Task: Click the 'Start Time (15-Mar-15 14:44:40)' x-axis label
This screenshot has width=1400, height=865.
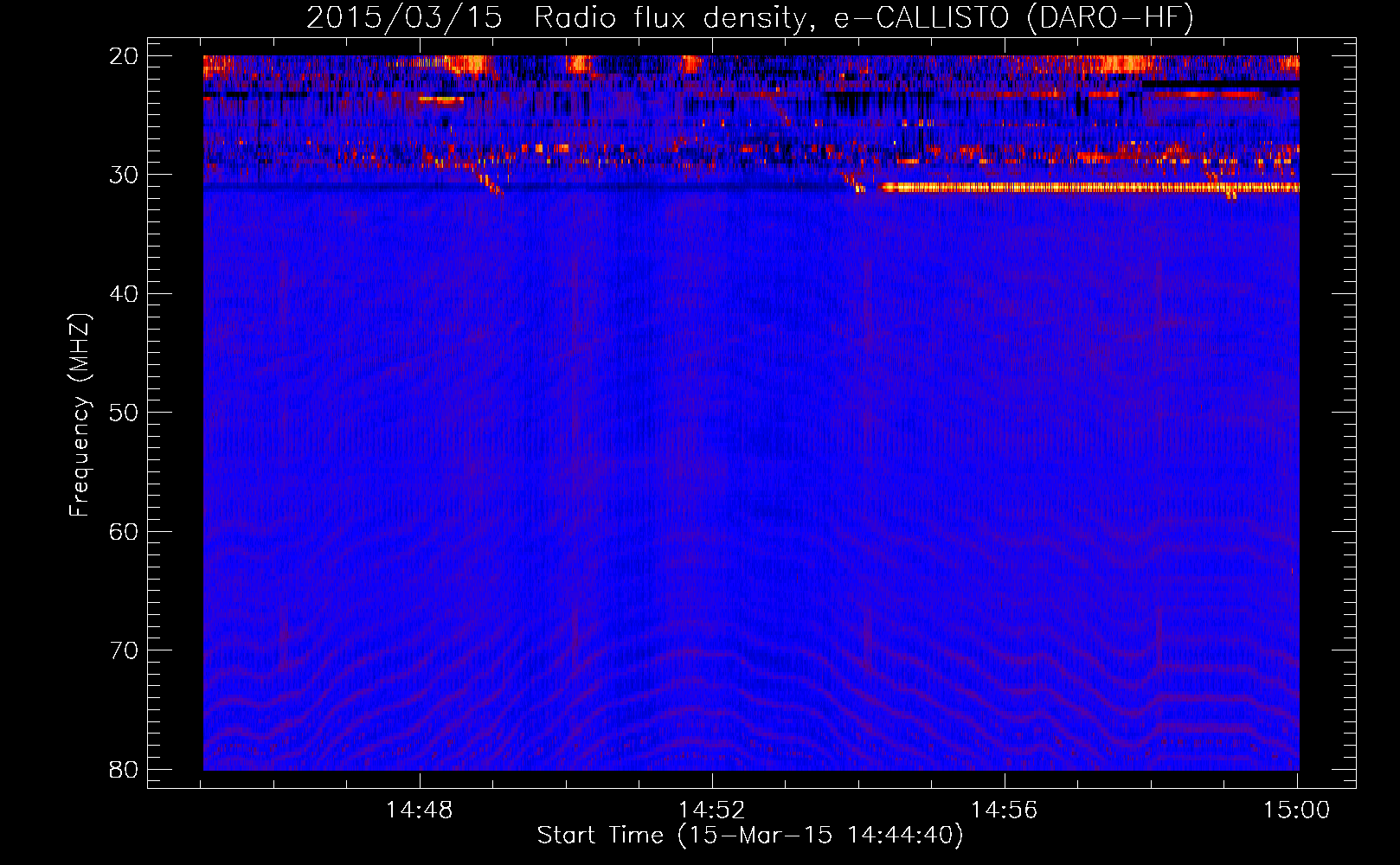Action: click(750, 836)
